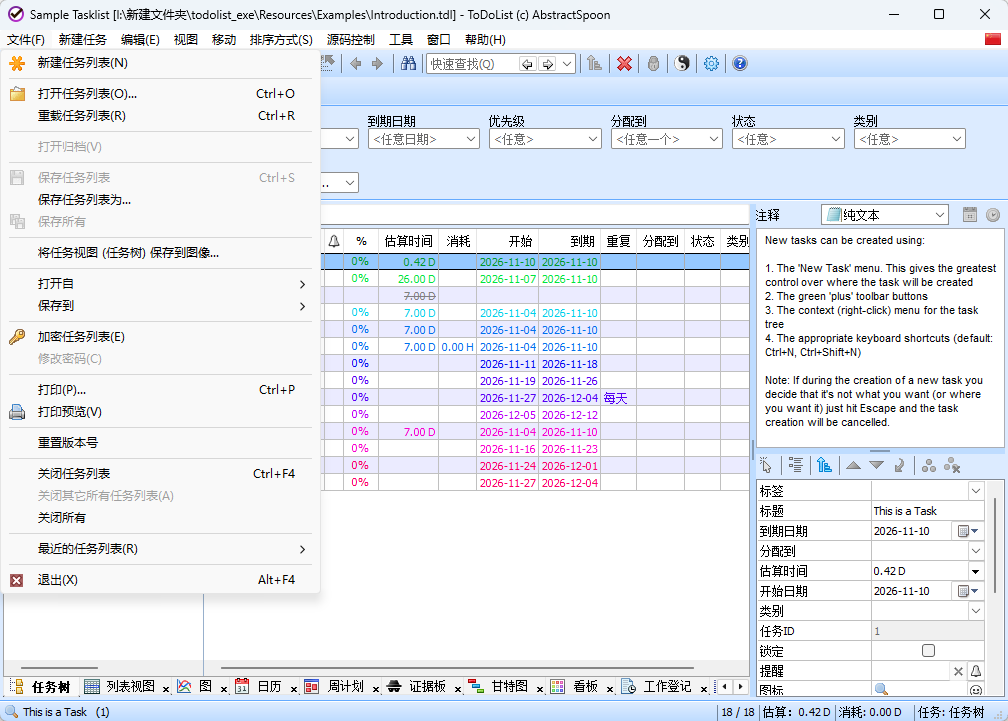The width and height of the screenshot is (1008, 721).
Task: Open the 分配到 filter dropdown
Action: 667,139
